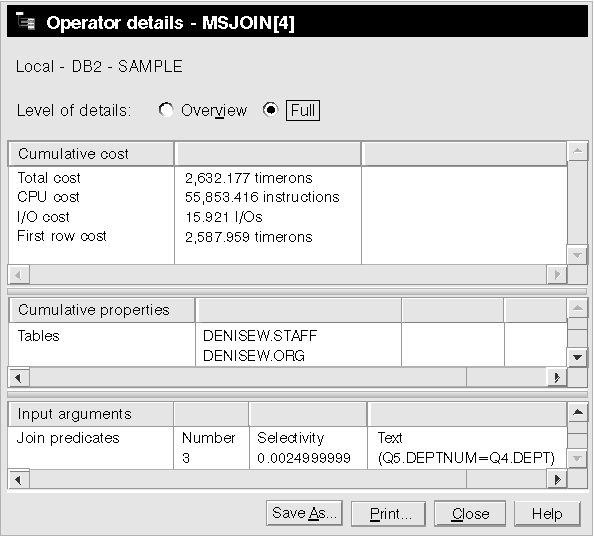Click horizontal scrollbar thumb under Cumulative properties

point(248,377)
